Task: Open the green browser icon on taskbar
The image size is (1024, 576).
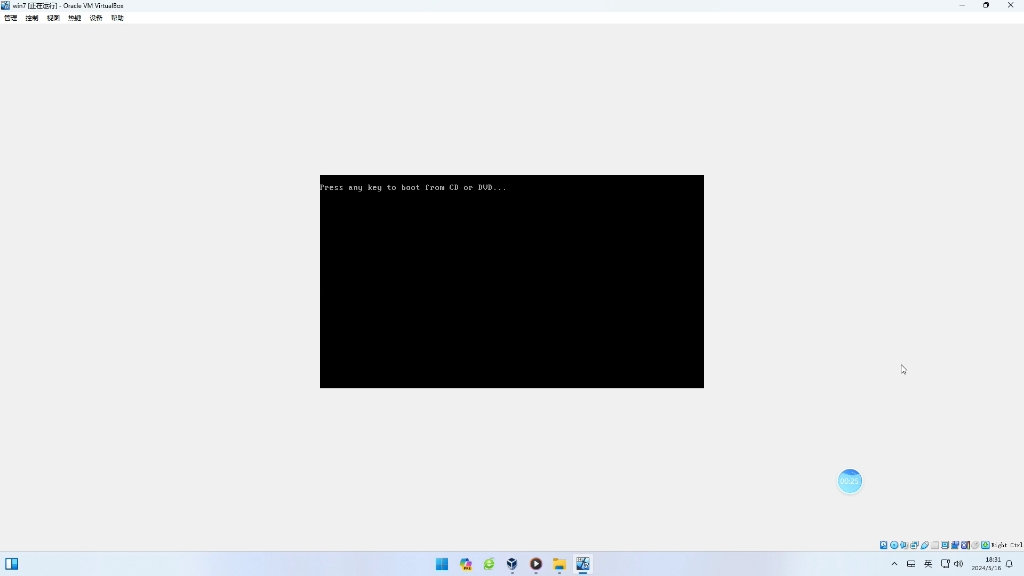Action: (x=489, y=564)
